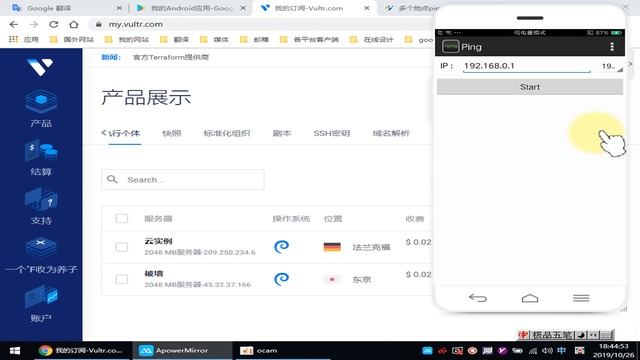Click the IP address field in Ping app
This screenshot has height=360, width=640.
[527, 66]
